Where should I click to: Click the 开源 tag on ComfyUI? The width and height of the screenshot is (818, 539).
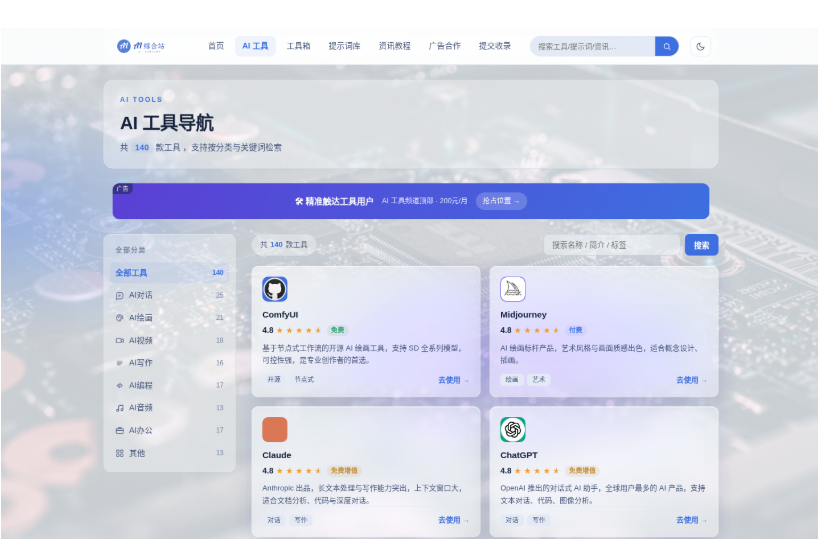(274, 379)
